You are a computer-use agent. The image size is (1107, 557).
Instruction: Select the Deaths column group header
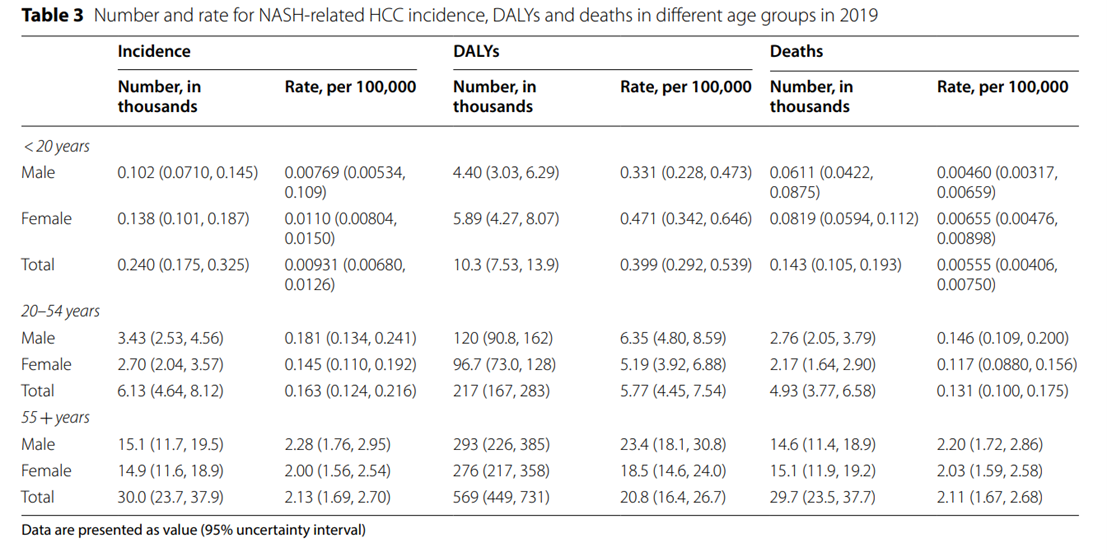(x=796, y=51)
